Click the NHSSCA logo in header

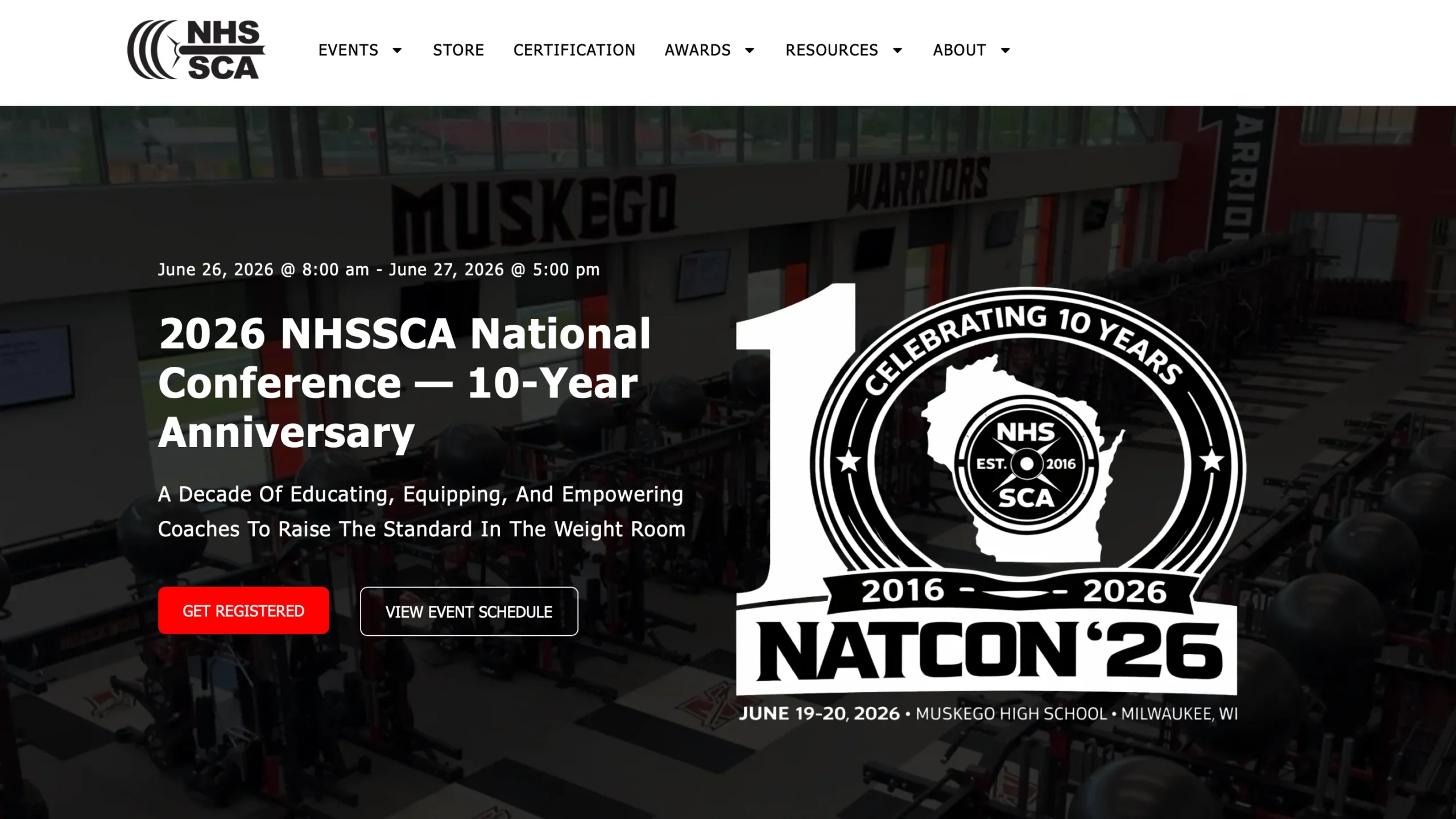196,49
